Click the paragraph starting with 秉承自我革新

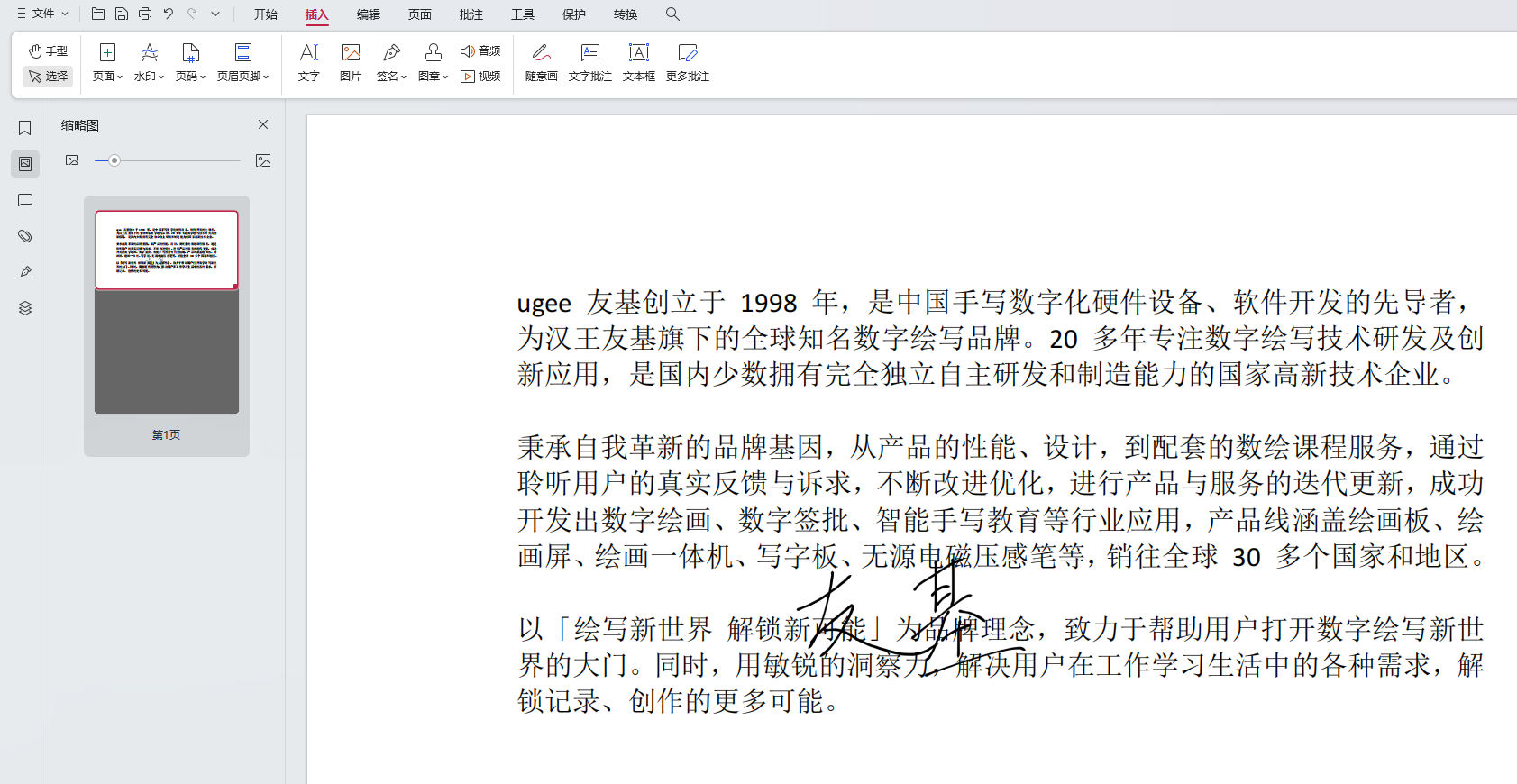pos(1001,501)
